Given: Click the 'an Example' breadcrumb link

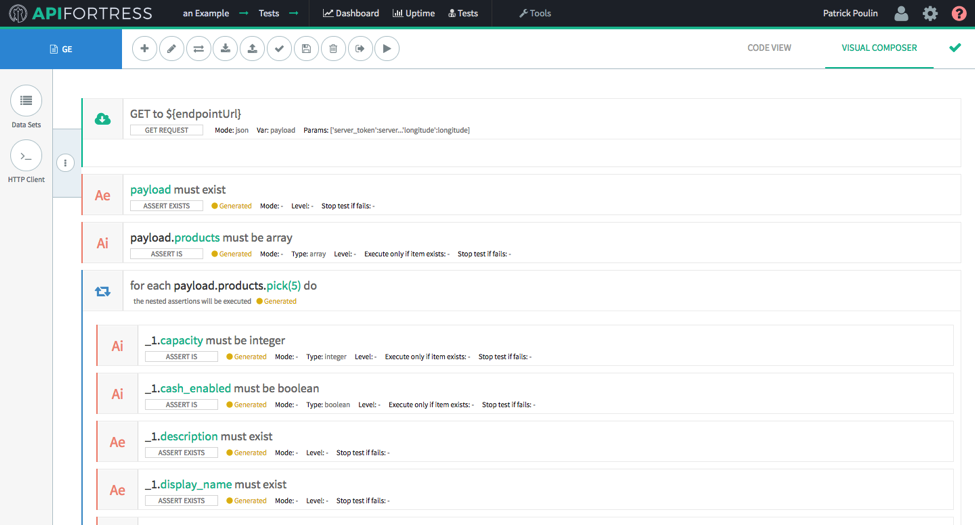Looking at the screenshot, I should 206,13.
